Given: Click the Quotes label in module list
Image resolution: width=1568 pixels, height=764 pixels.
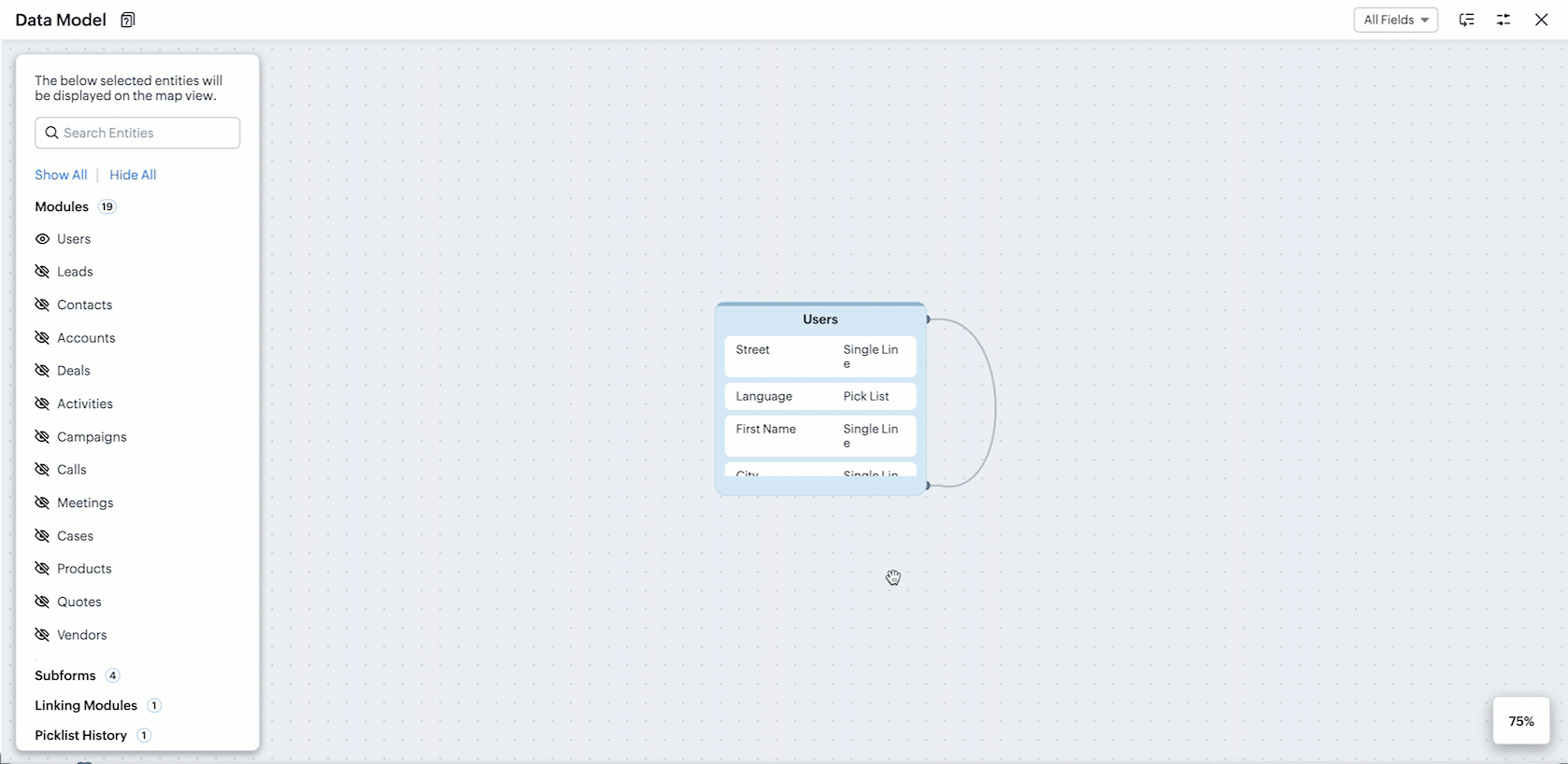Looking at the screenshot, I should (79, 601).
